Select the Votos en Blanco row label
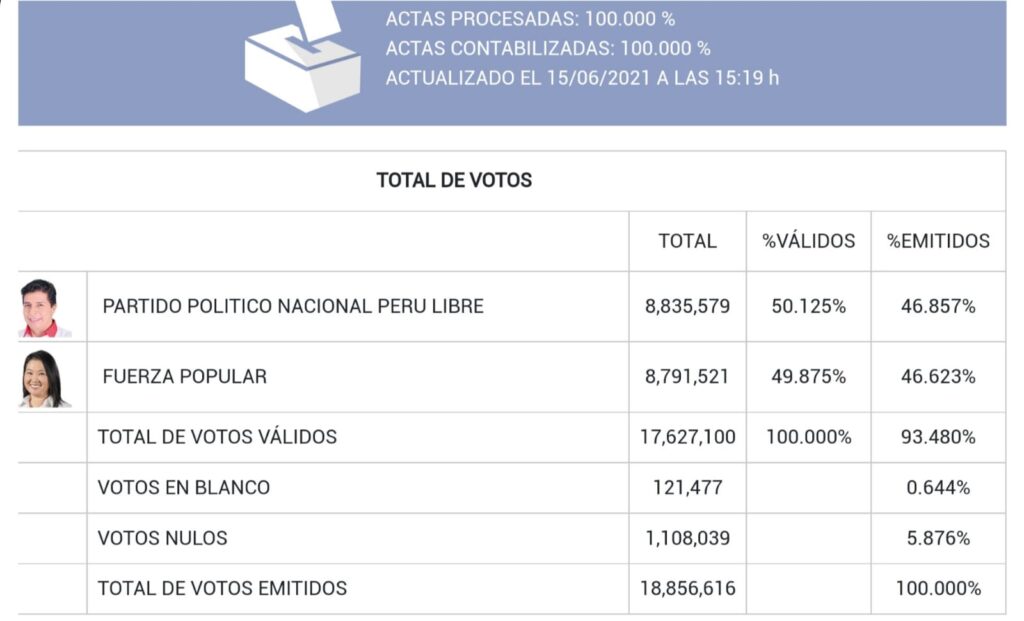 tap(184, 488)
